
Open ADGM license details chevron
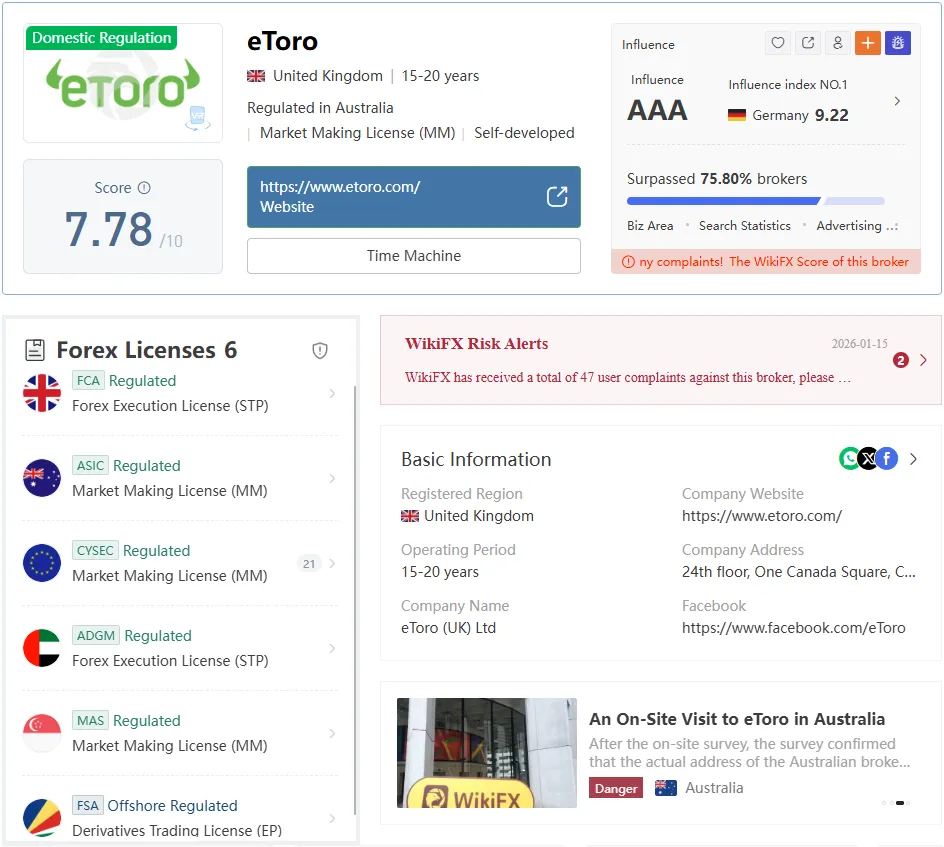332,648
